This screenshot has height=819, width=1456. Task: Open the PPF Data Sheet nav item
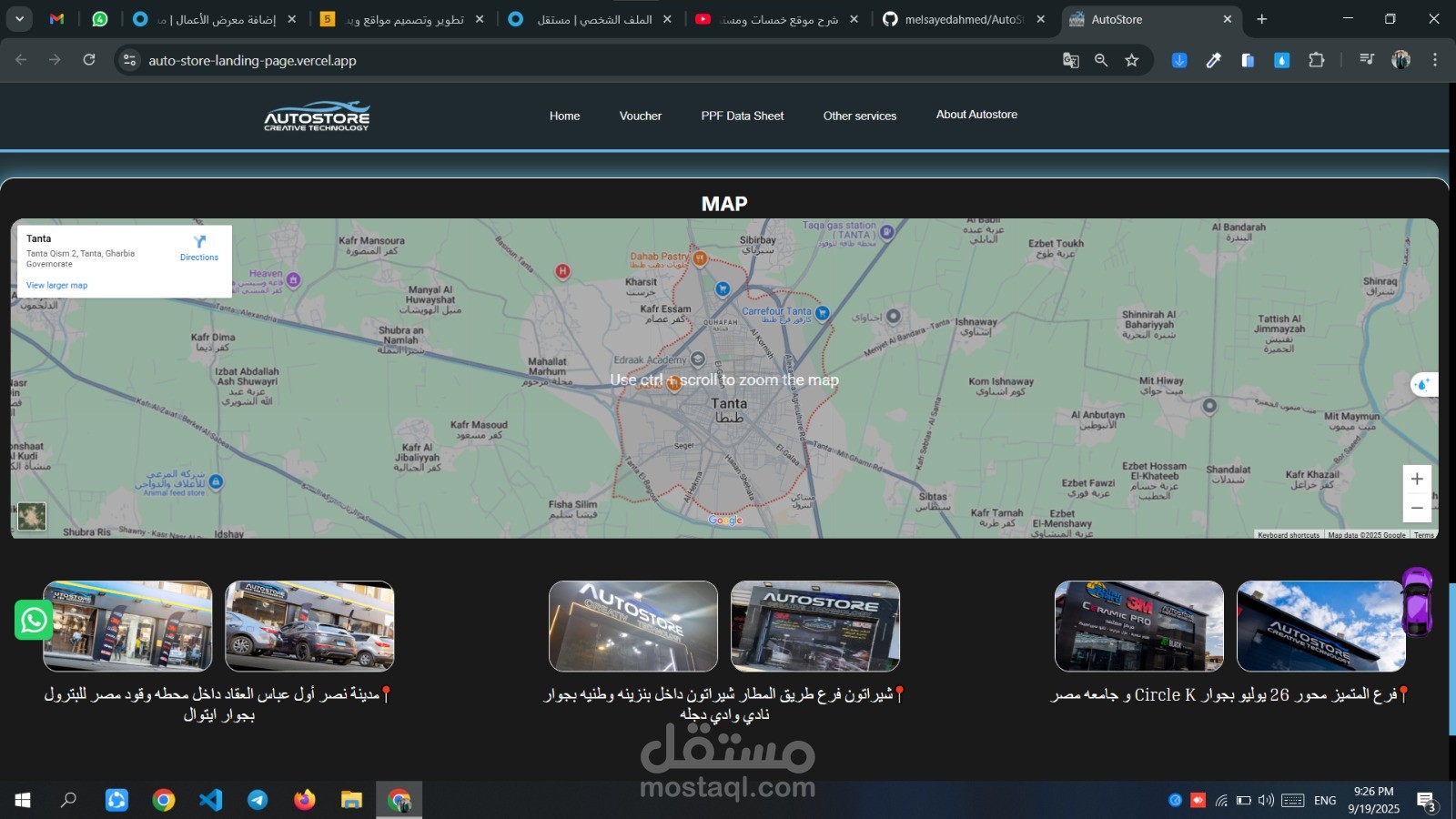pos(743,116)
